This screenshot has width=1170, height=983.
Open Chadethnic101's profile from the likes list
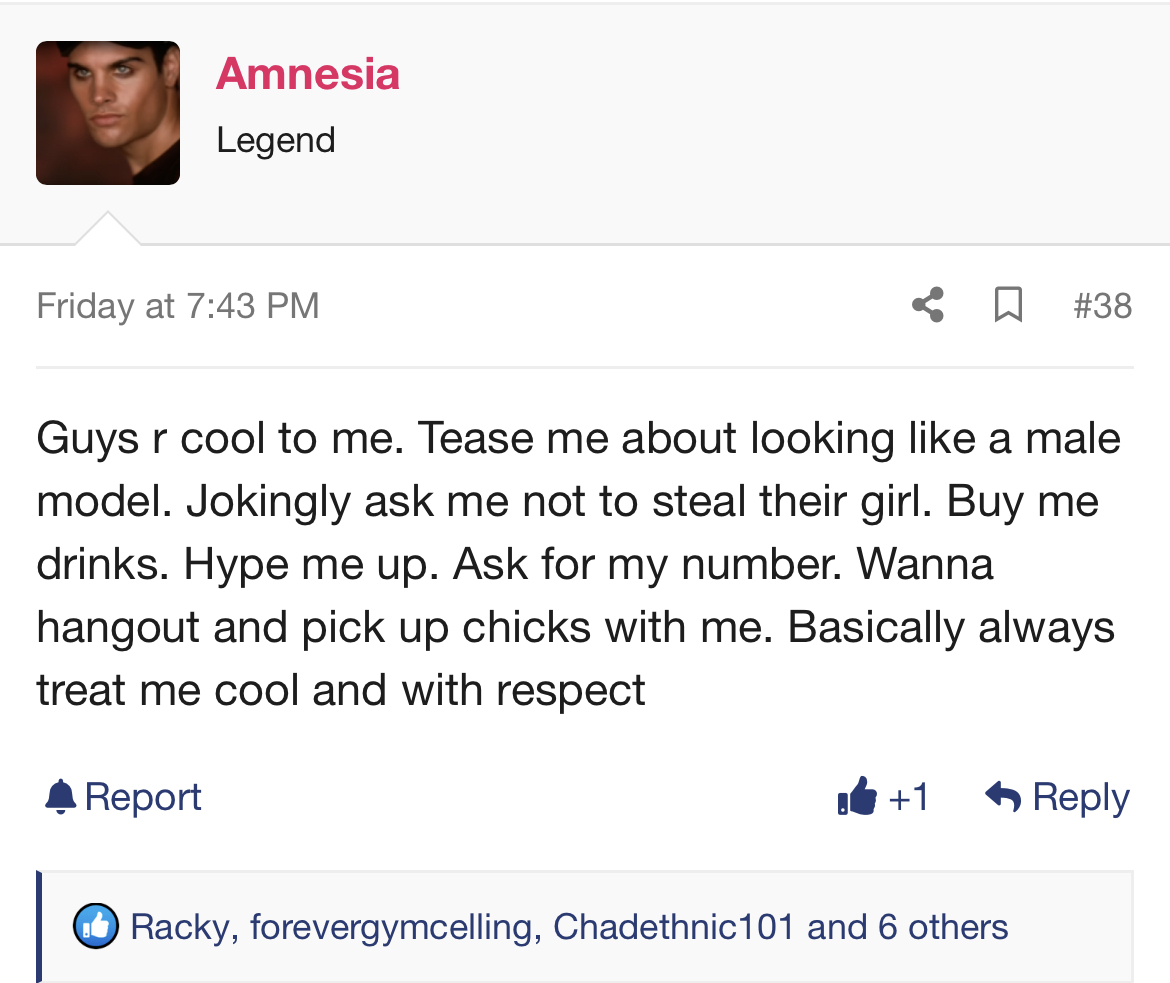(x=673, y=927)
